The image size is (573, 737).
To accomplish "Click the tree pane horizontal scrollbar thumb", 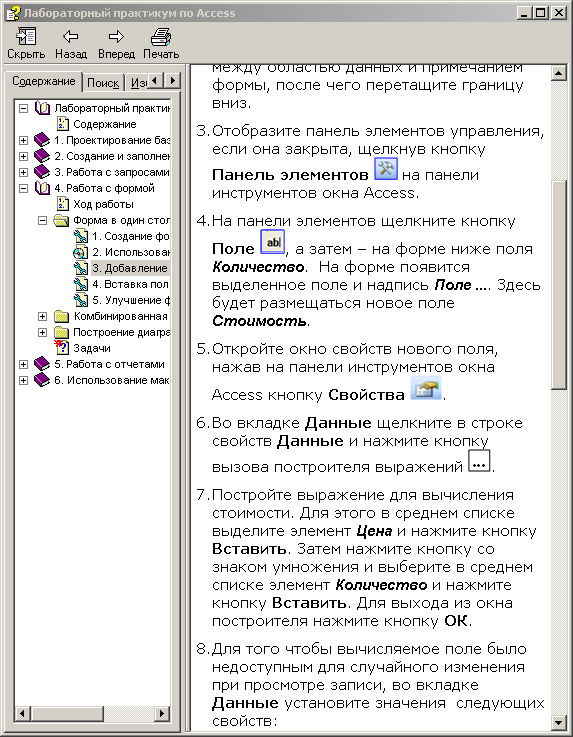I will point(67,713).
